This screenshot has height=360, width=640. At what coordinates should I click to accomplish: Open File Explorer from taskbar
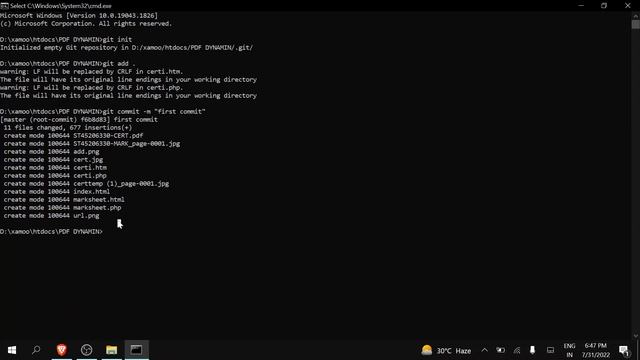(x=111, y=350)
